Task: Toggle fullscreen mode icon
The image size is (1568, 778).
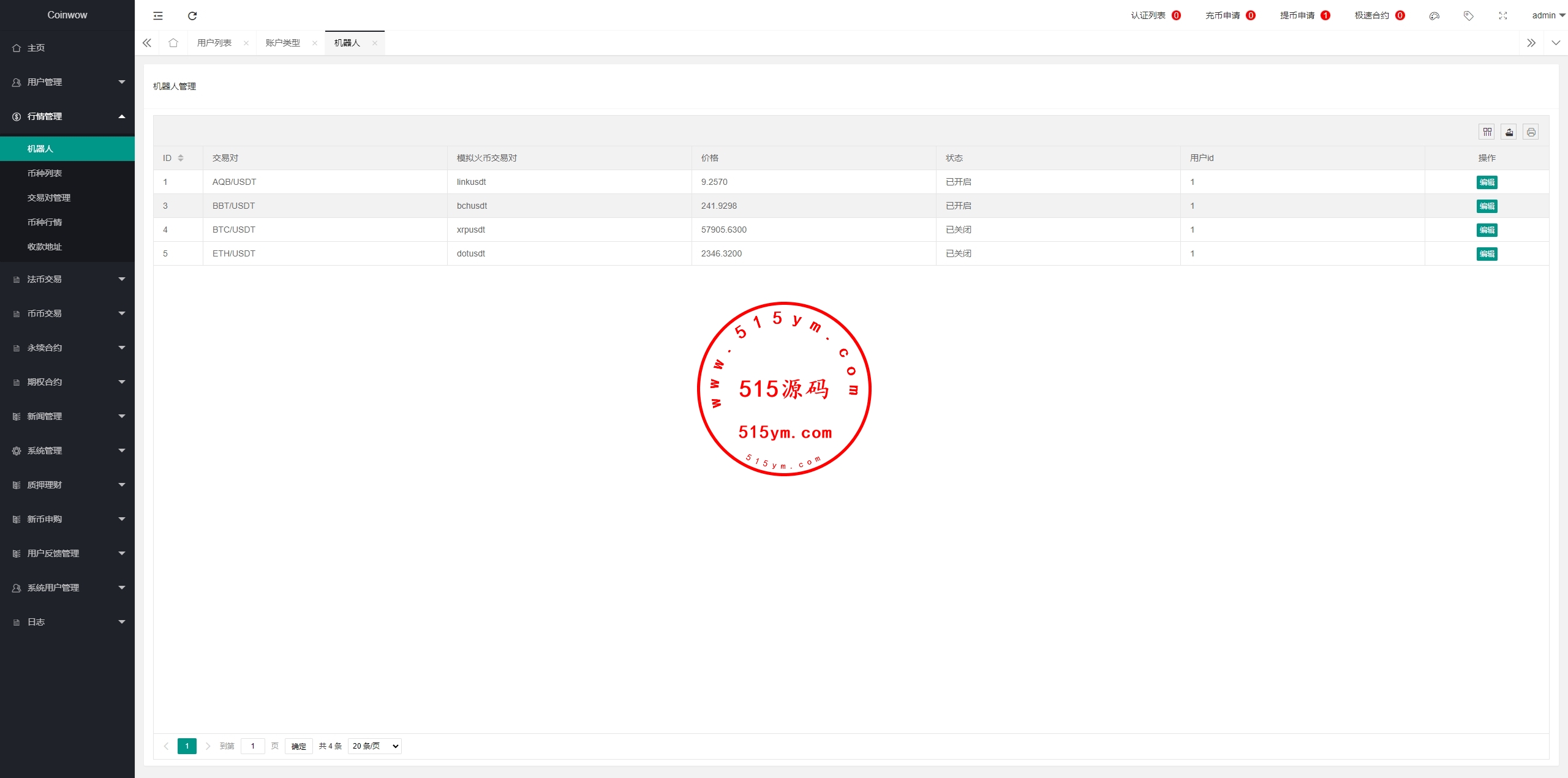Action: pyautogui.click(x=1502, y=16)
